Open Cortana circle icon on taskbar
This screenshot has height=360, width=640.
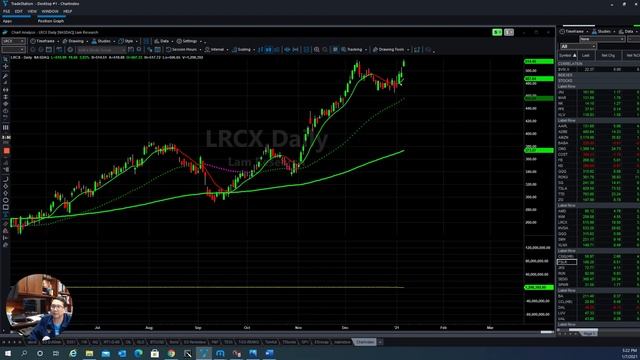[40, 353]
